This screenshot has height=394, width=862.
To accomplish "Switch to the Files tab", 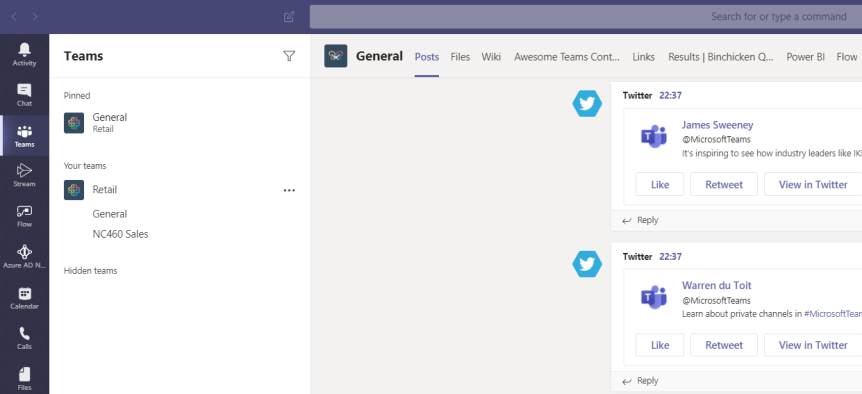I will 460,57.
